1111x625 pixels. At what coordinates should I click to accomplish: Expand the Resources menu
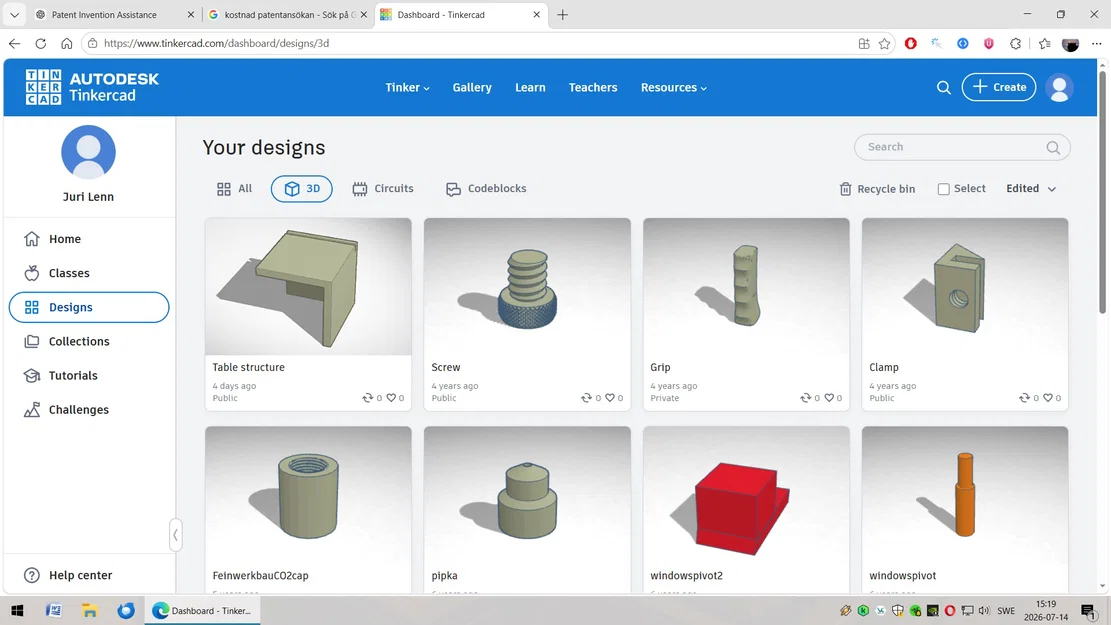click(x=674, y=87)
